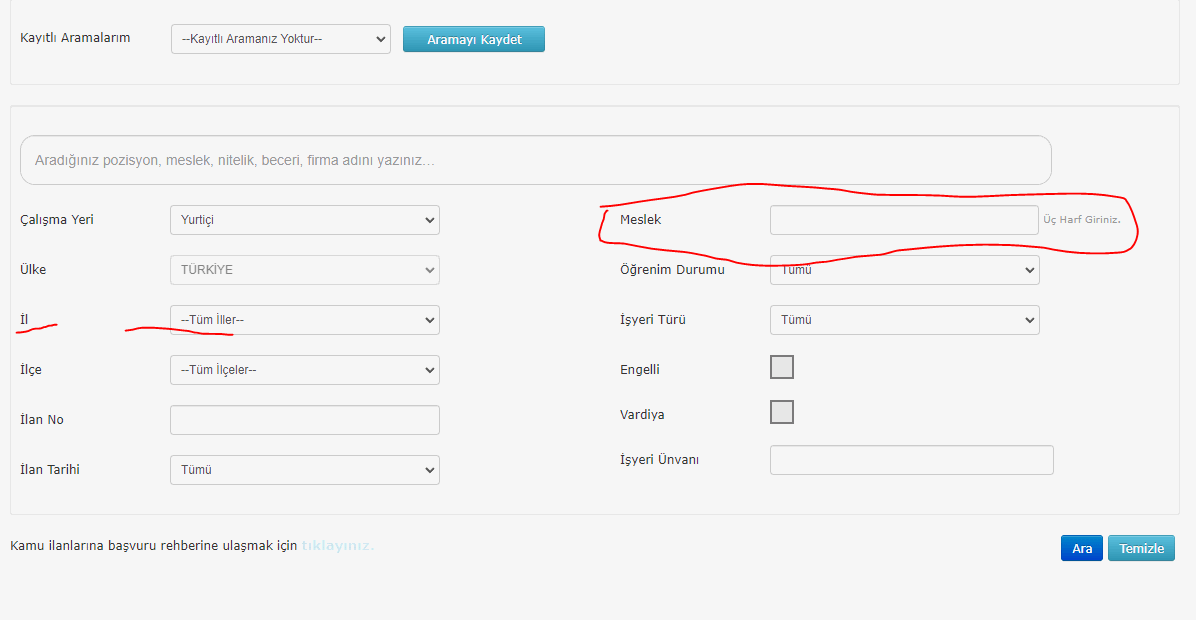Click the Kayıtlı Aramalarım label

pos(75,38)
